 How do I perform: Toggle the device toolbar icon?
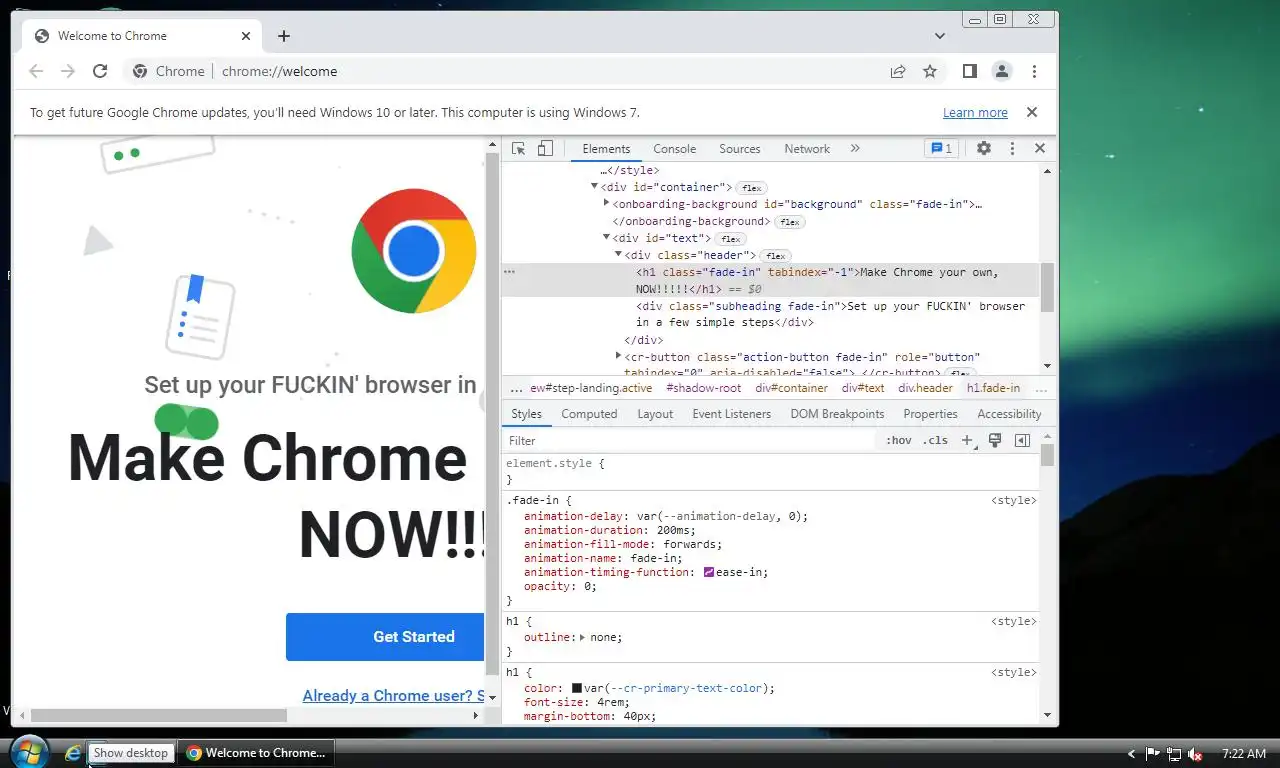click(x=545, y=148)
